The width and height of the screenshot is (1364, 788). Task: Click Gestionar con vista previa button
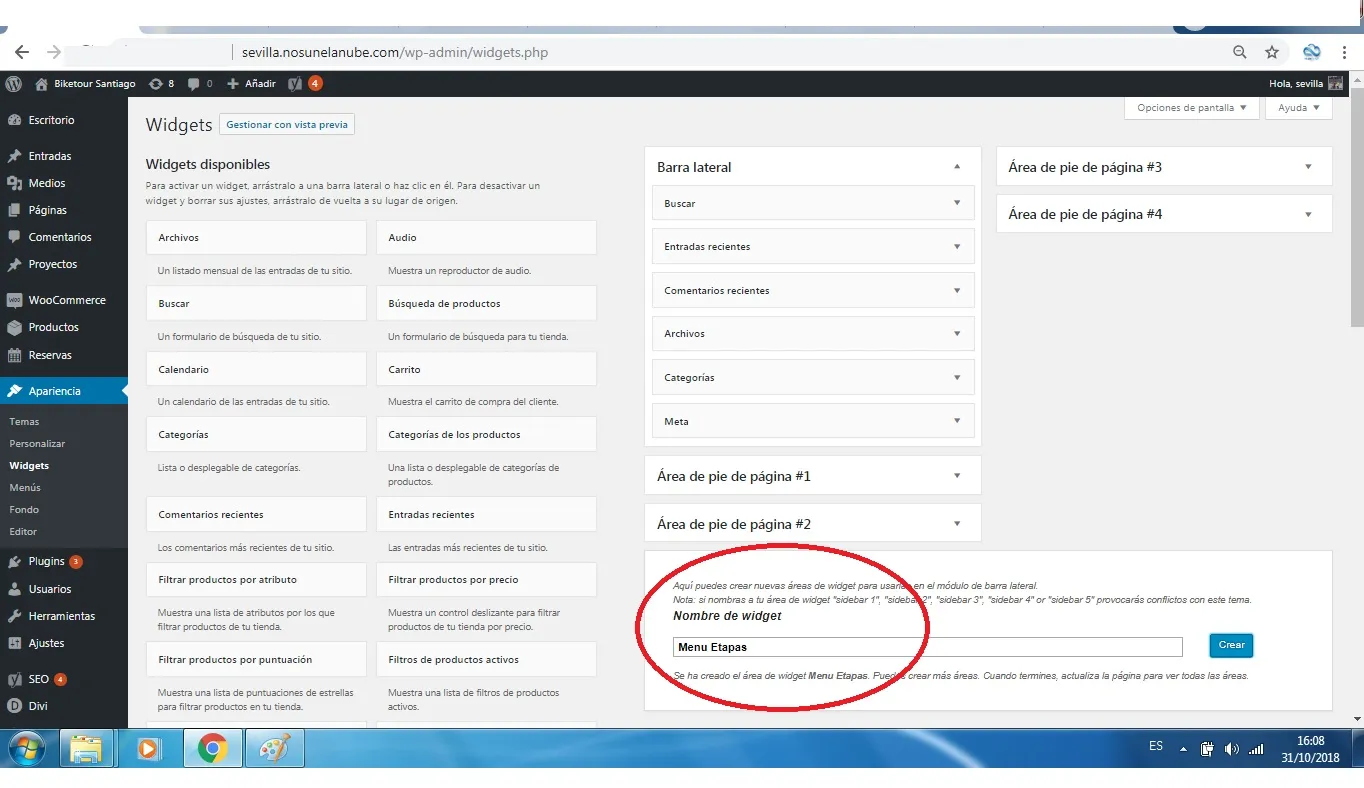click(x=287, y=125)
